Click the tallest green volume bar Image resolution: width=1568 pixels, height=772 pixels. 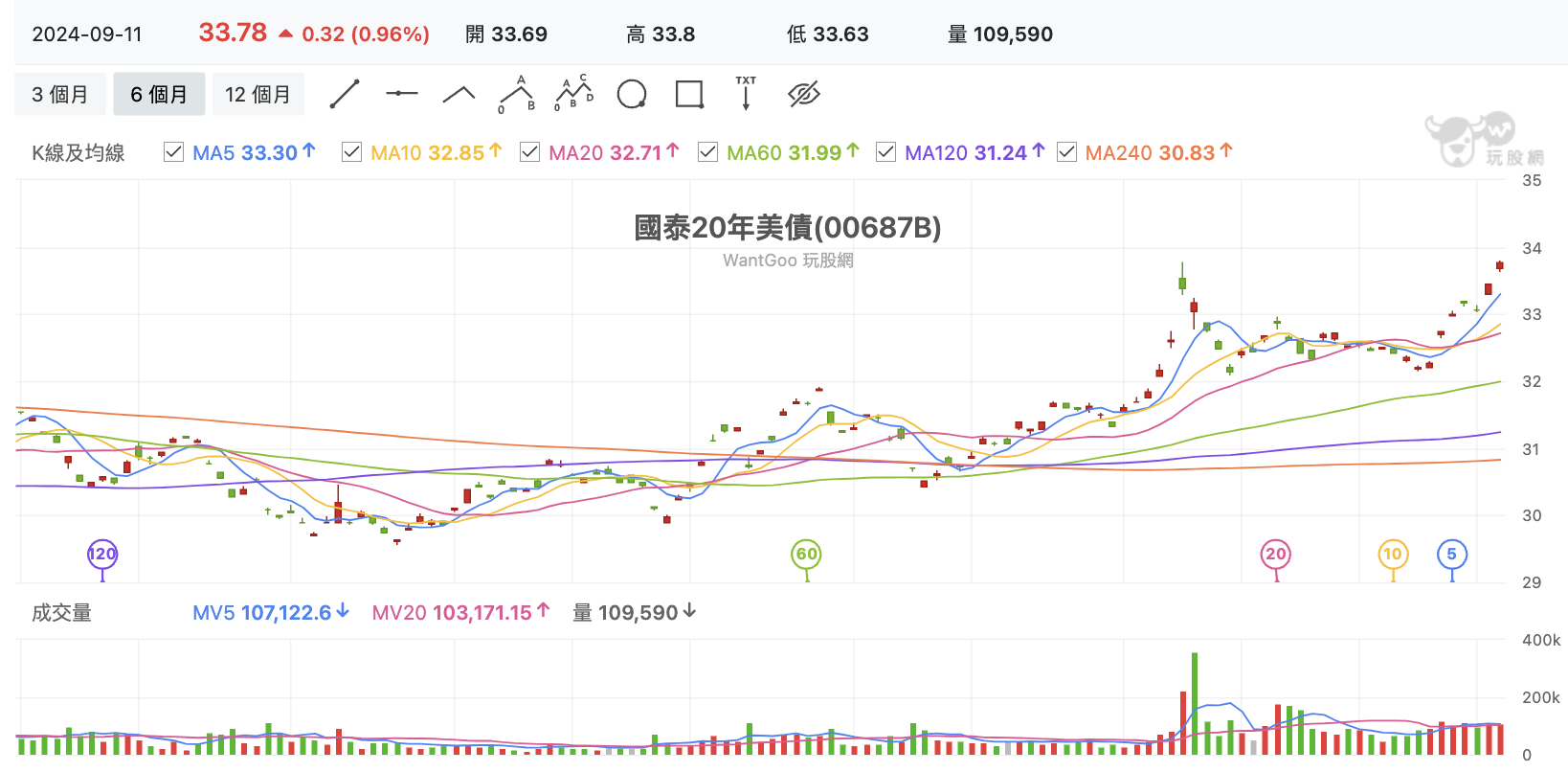tap(1195, 704)
